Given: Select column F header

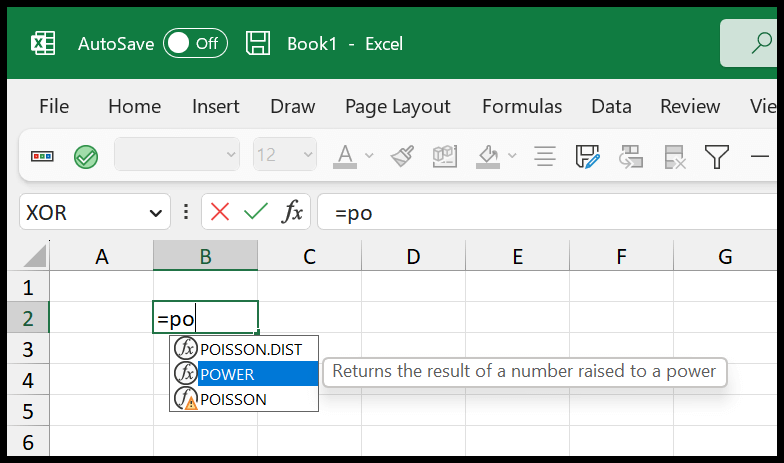Looking at the screenshot, I should tap(622, 256).
